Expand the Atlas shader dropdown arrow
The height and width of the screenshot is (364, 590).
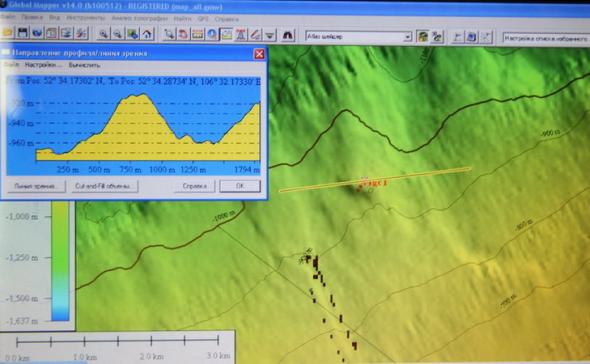[x=408, y=37]
